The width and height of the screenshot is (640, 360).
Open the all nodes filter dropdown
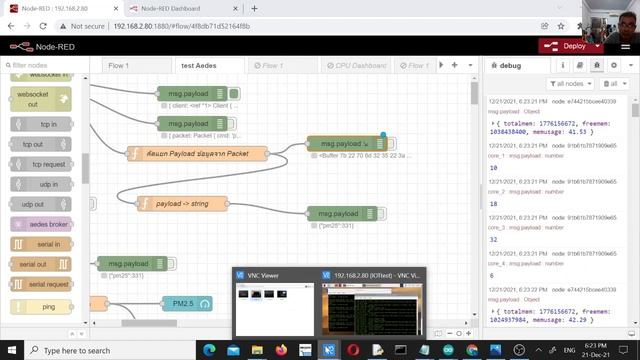coord(570,84)
